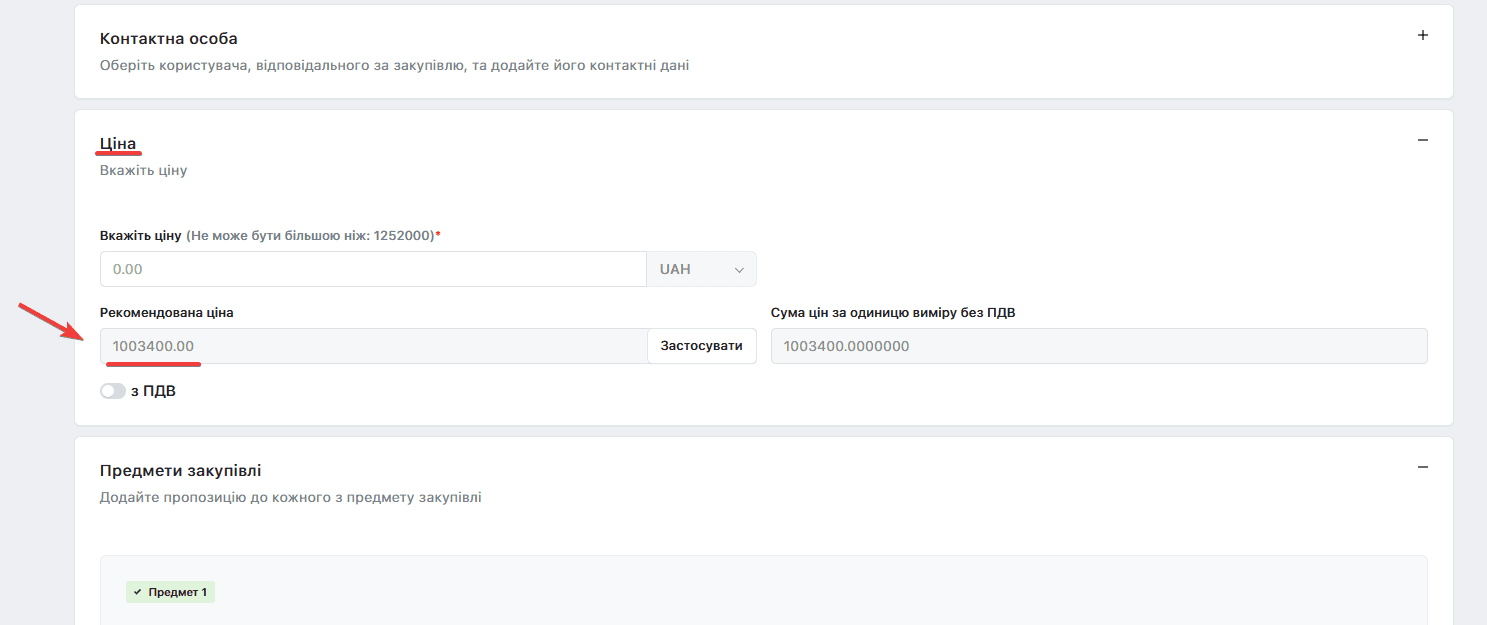Click the Оберіть користувача description text
The image size is (1487, 625).
(395, 66)
